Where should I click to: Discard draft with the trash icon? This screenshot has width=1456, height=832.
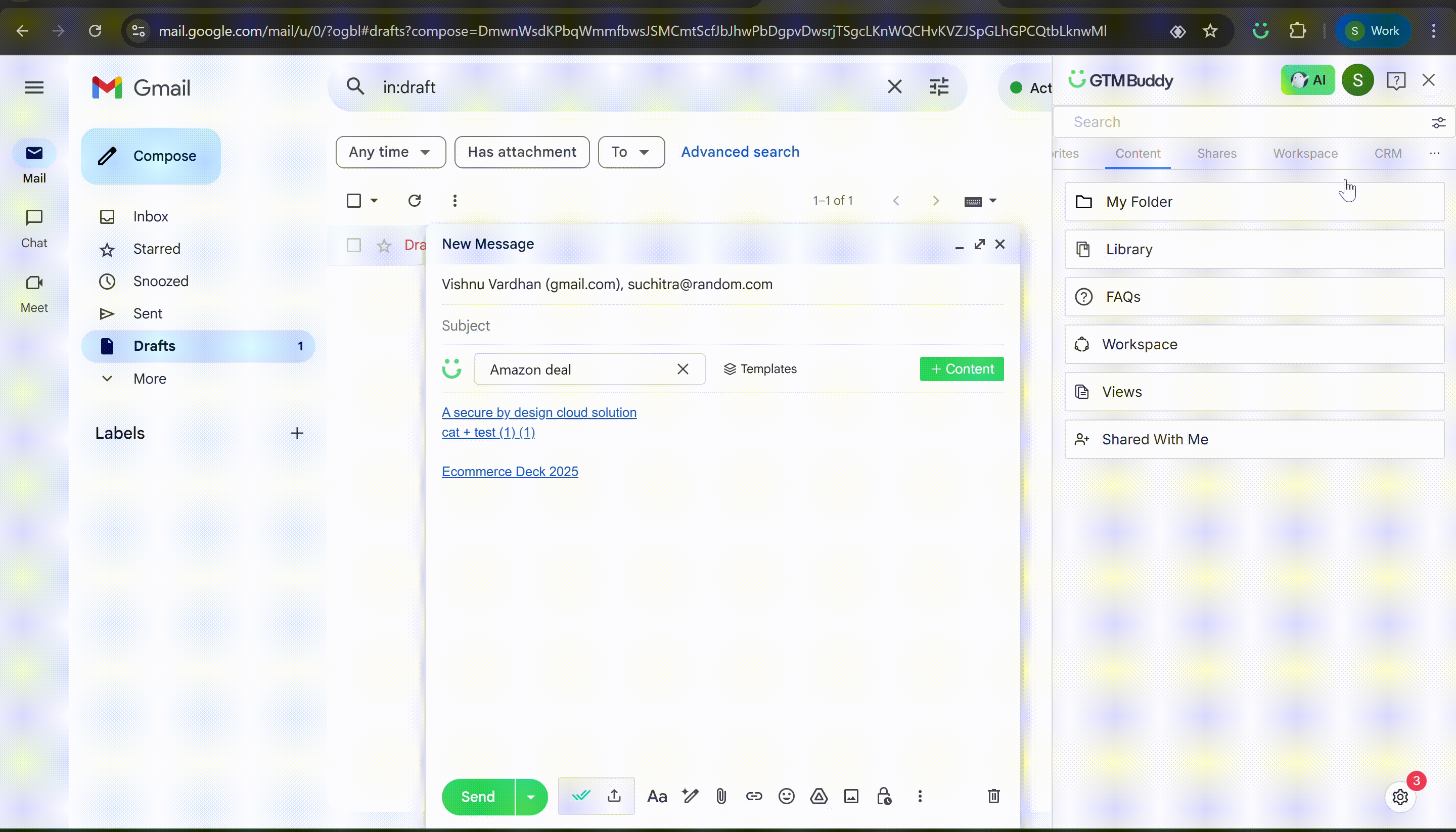[x=994, y=796]
